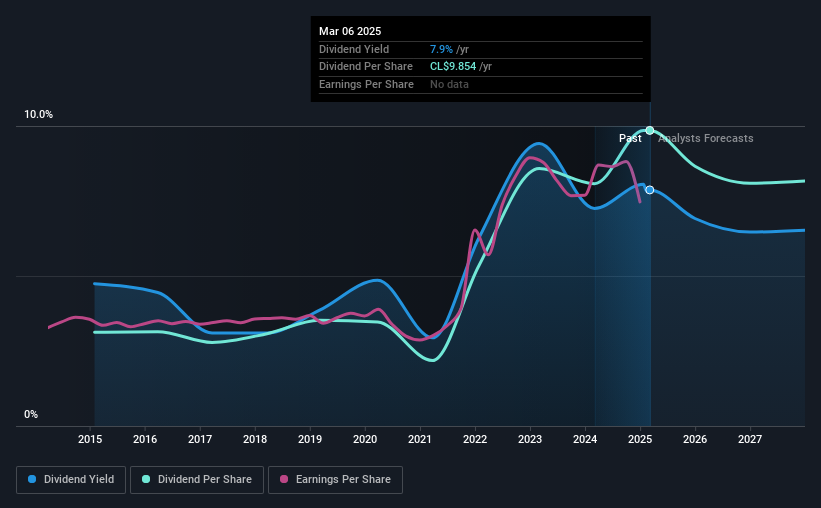821x508 pixels.
Task: Click the 2020 x-axis label
Action: 365,439
